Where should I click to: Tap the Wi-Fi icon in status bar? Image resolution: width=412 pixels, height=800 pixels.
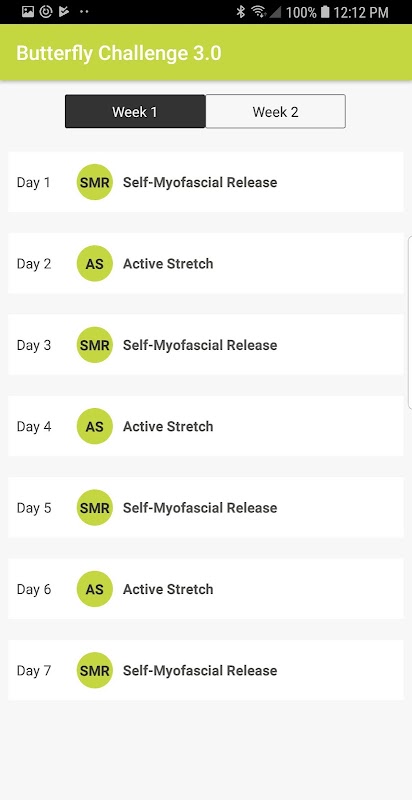pos(259,12)
